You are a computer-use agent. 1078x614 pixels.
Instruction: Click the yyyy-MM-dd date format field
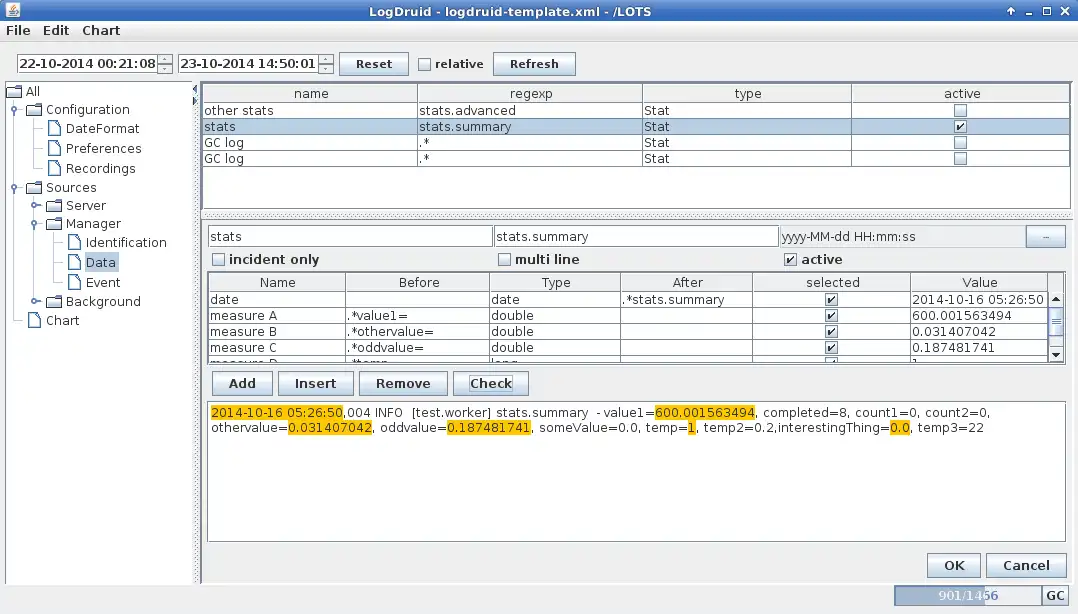coord(903,237)
